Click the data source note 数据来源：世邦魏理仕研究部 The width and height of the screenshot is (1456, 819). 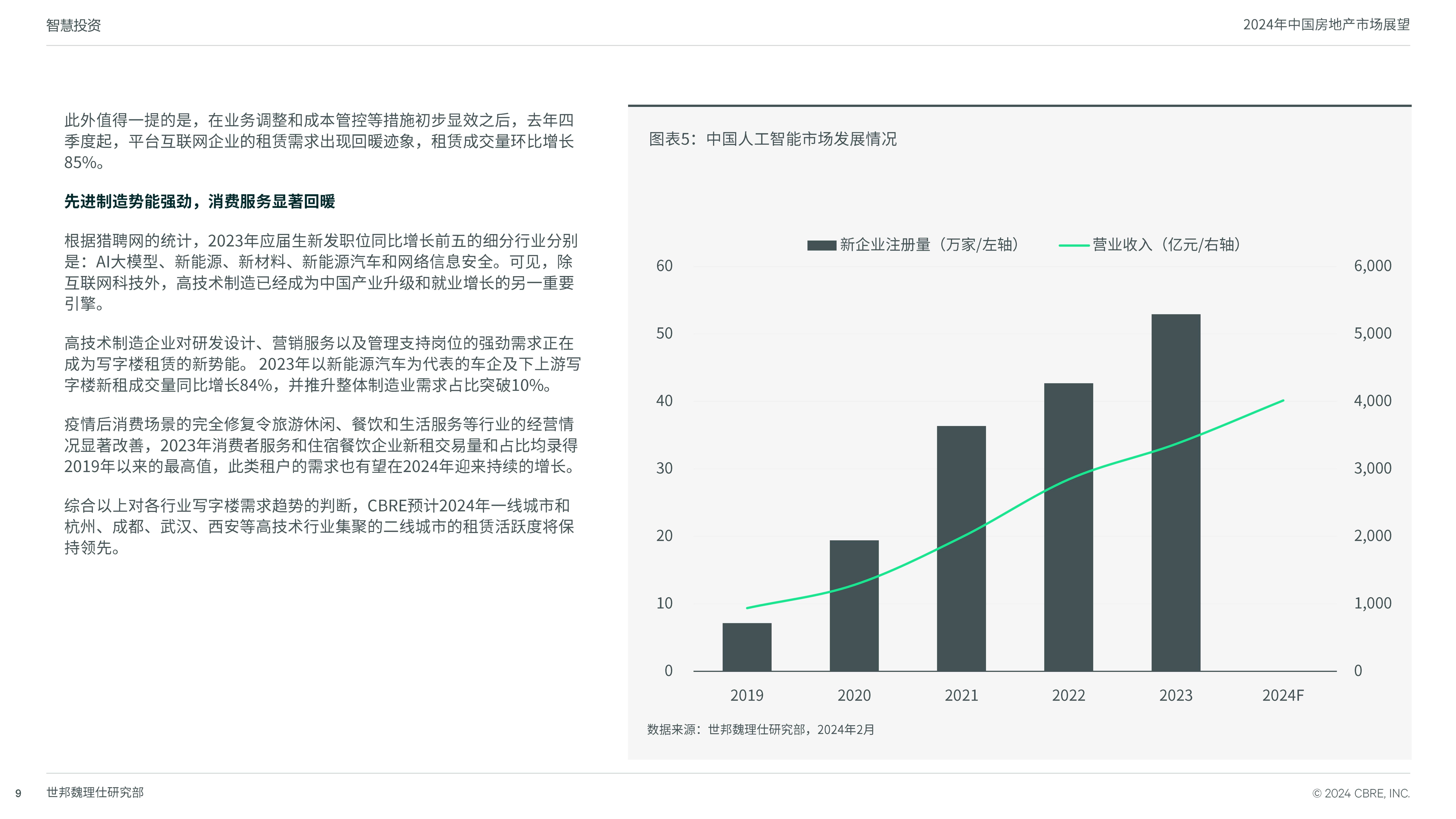pos(726,730)
